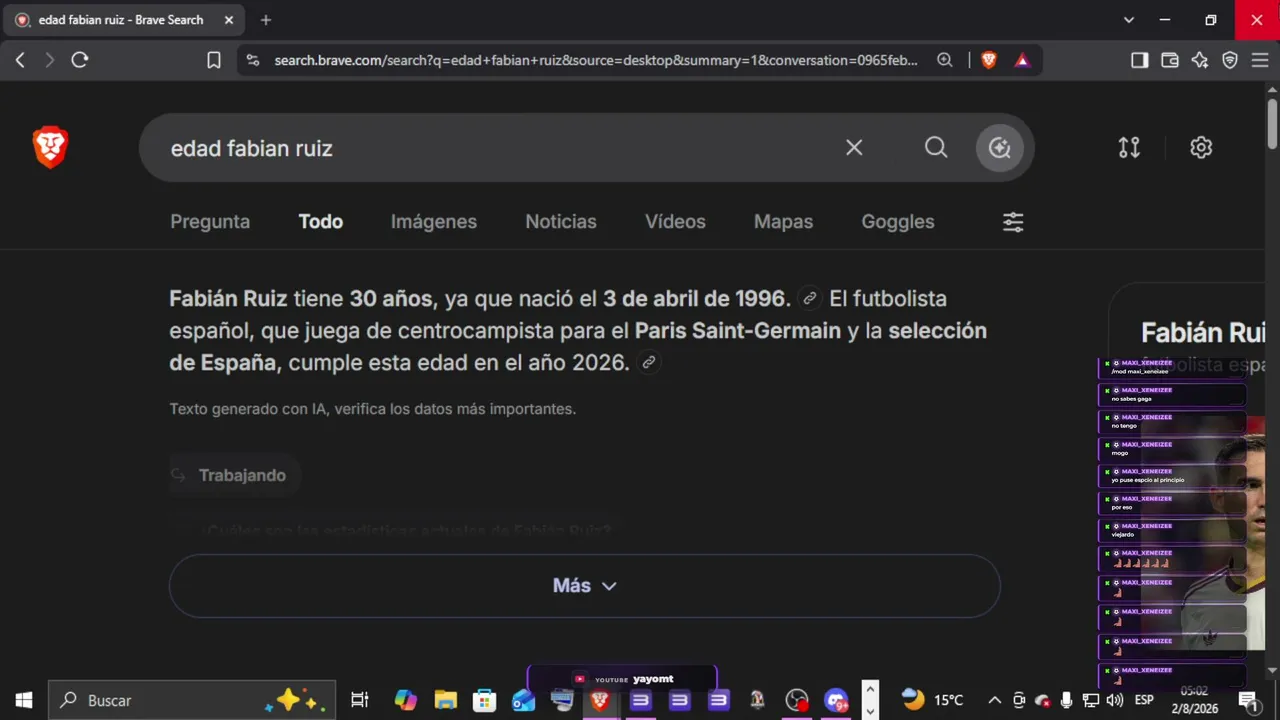Reload the current page
1280x720 pixels.
[x=80, y=60]
